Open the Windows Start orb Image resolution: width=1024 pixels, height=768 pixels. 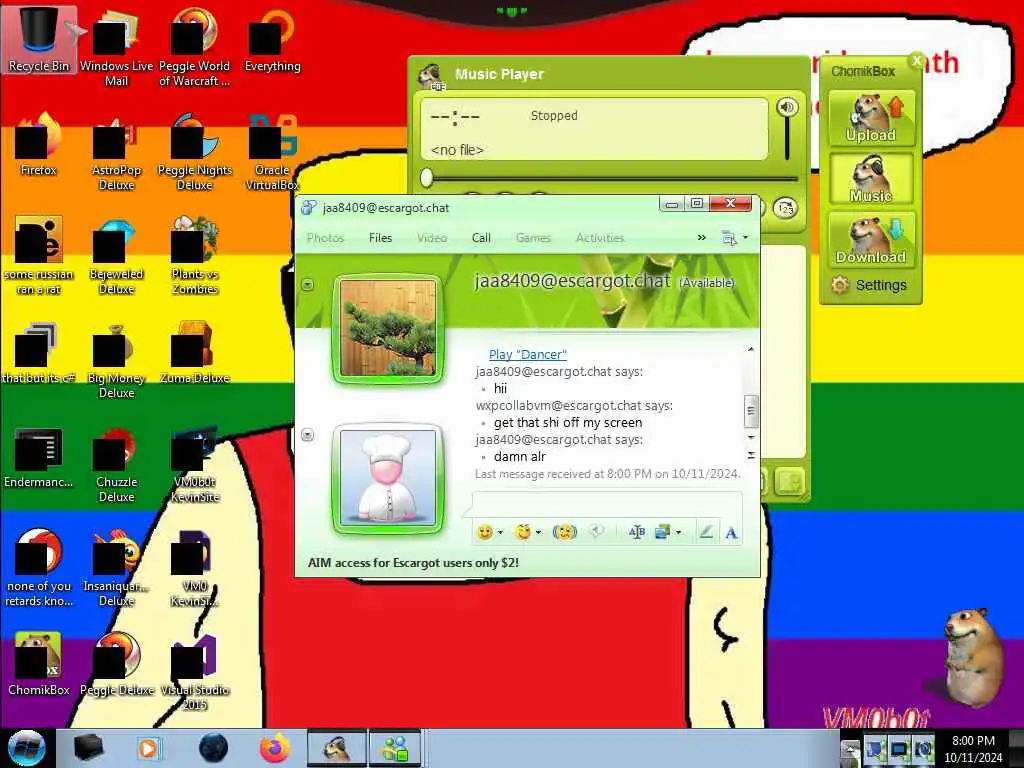pos(27,748)
